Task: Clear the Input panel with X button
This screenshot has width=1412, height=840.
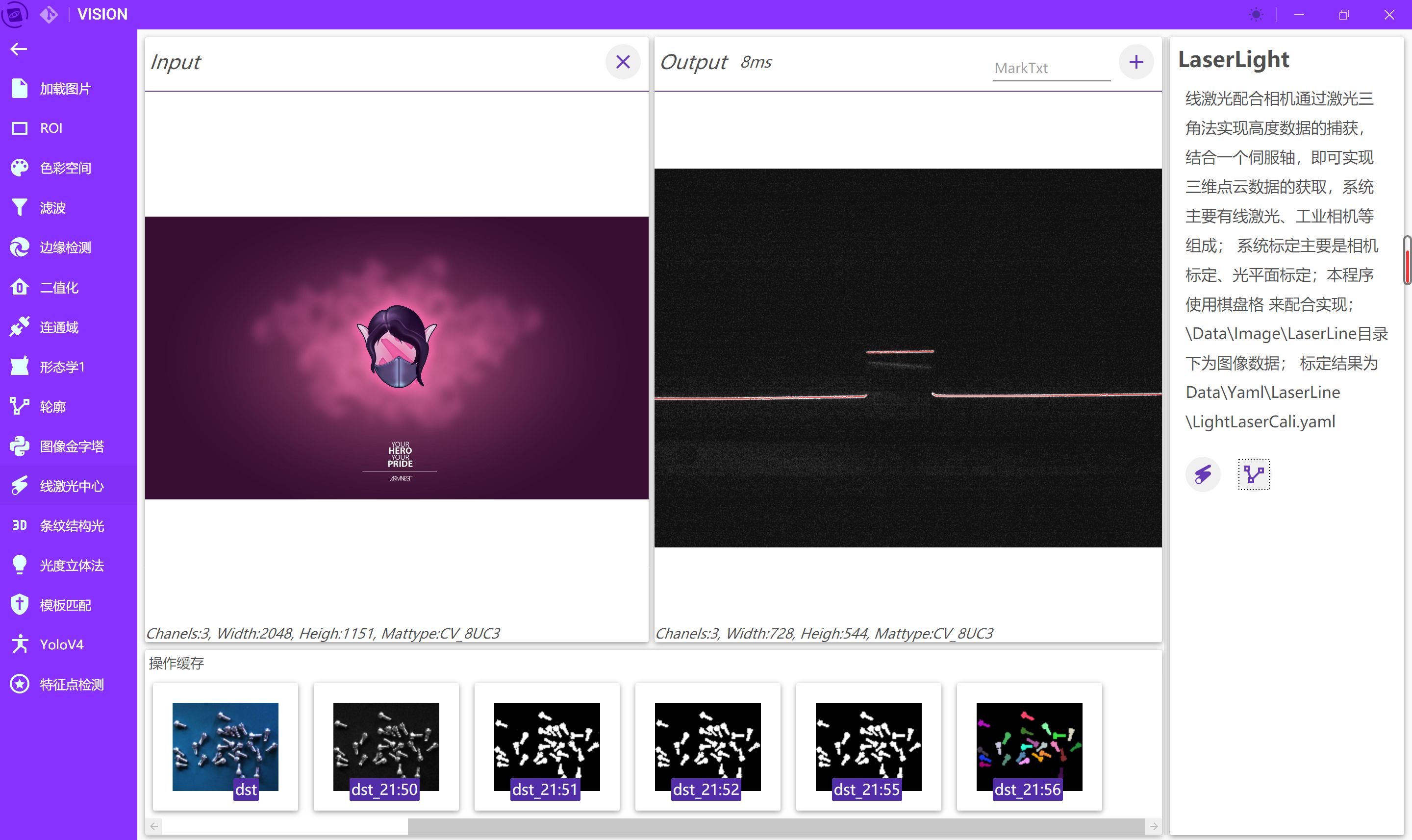Action: click(x=623, y=62)
